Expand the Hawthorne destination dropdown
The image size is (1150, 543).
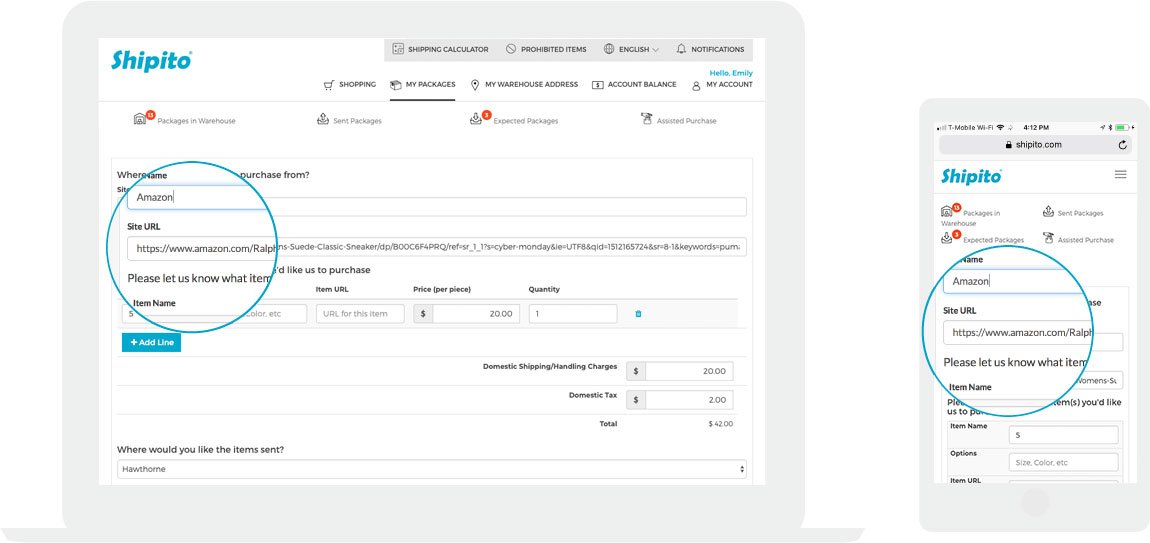tap(431, 469)
